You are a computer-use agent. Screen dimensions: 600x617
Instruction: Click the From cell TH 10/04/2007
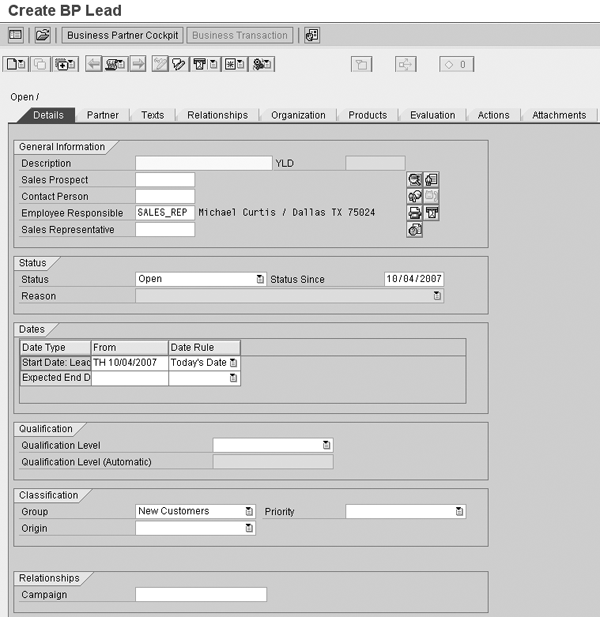coord(130,363)
